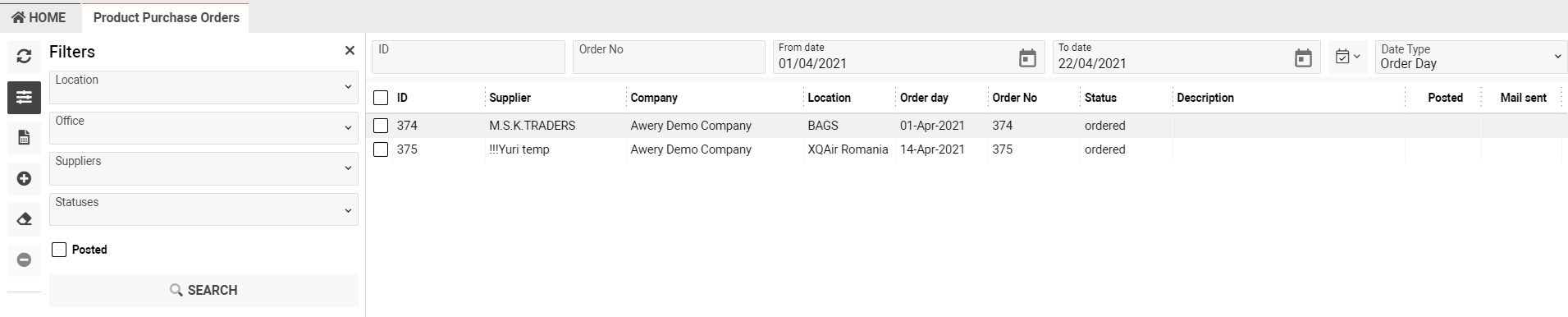Click the SEARCH button
Image resolution: width=1568 pixels, height=317 pixels.
(203, 290)
